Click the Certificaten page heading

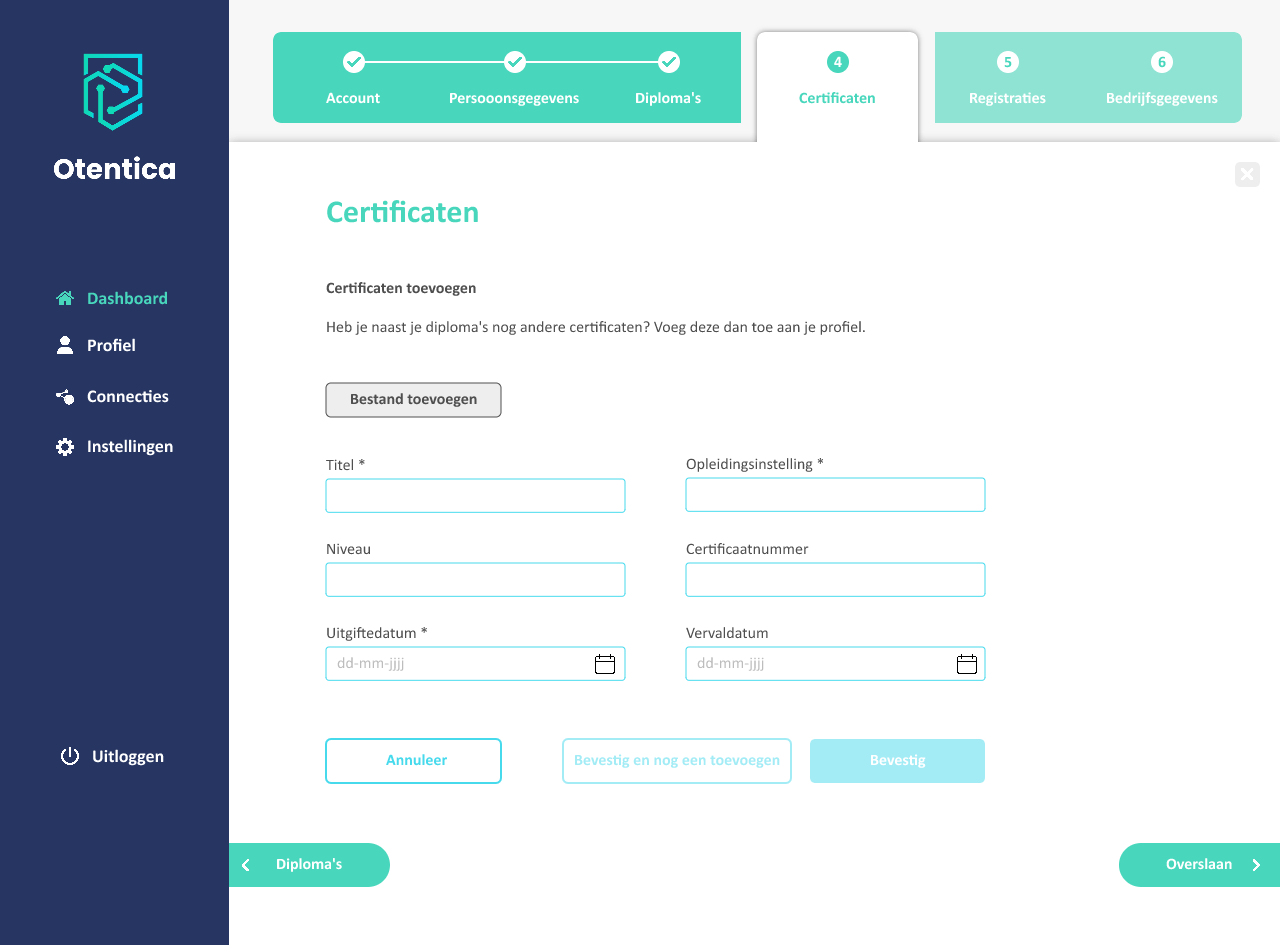tap(402, 212)
